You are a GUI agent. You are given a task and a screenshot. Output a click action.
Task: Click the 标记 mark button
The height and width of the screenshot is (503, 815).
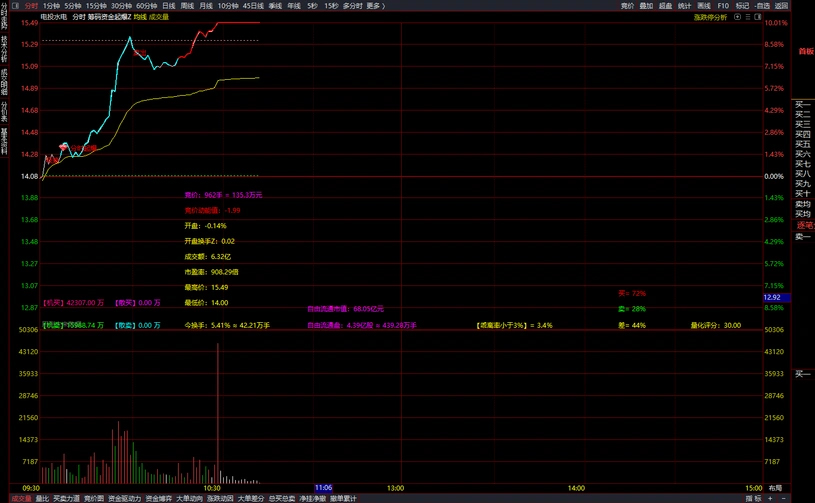click(742, 6)
